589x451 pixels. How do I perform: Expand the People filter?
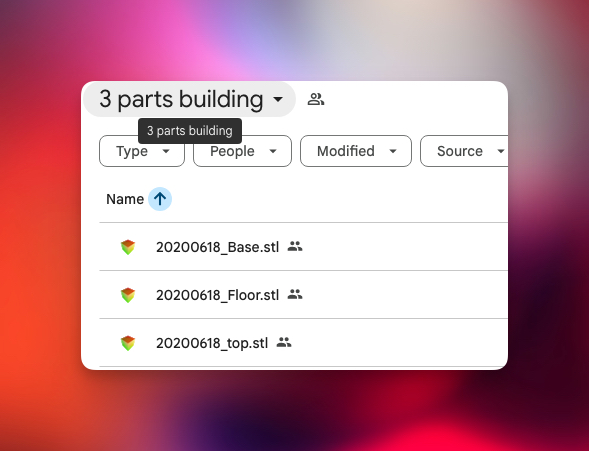coord(242,151)
